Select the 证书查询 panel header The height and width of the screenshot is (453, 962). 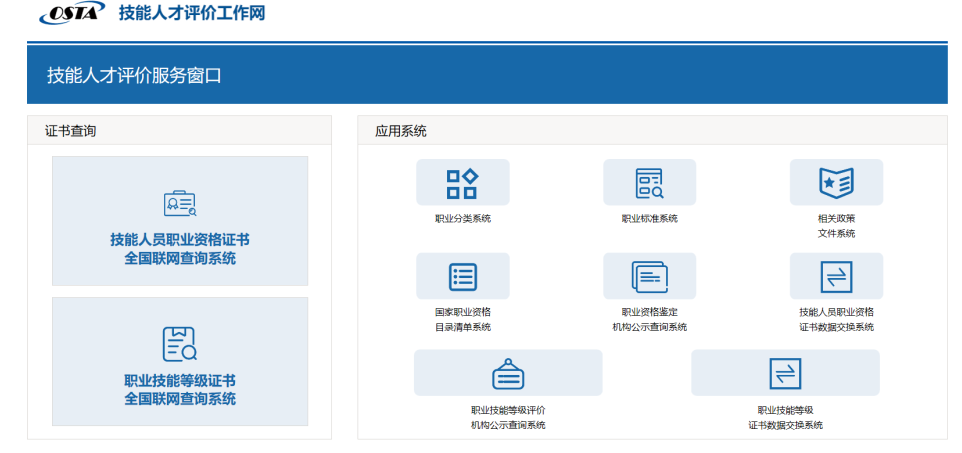tap(179, 131)
